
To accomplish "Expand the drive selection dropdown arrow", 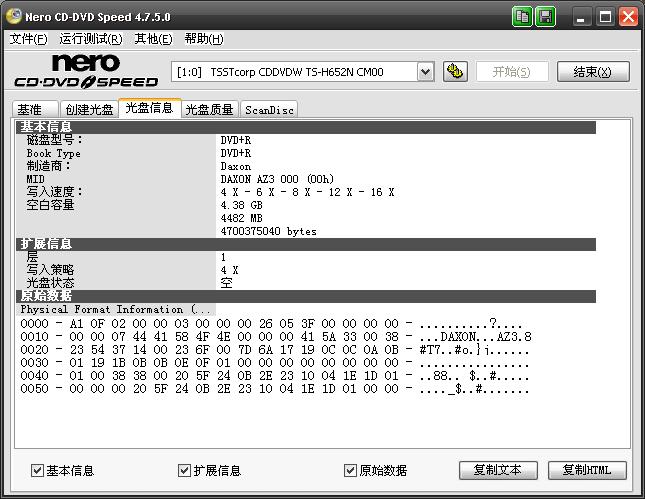I will pyautogui.click(x=425, y=72).
